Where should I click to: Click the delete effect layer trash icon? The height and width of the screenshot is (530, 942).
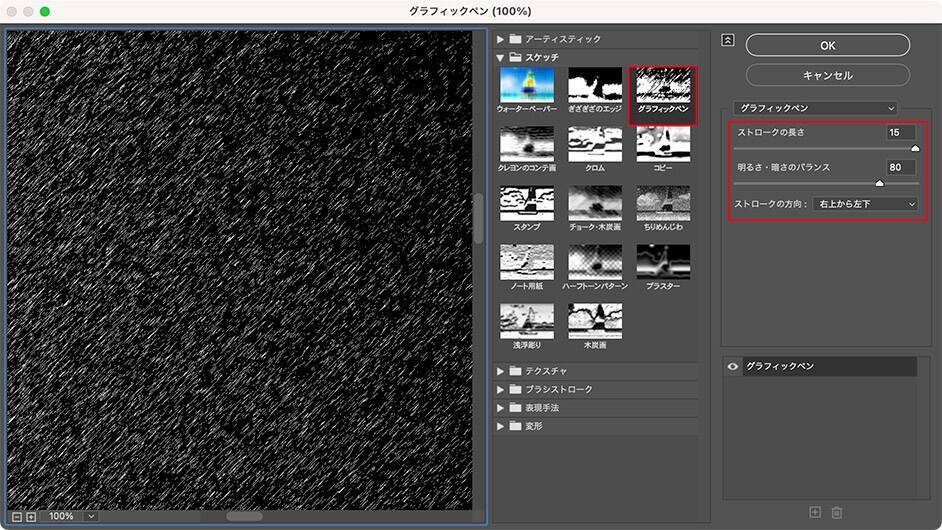[x=837, y=512]
